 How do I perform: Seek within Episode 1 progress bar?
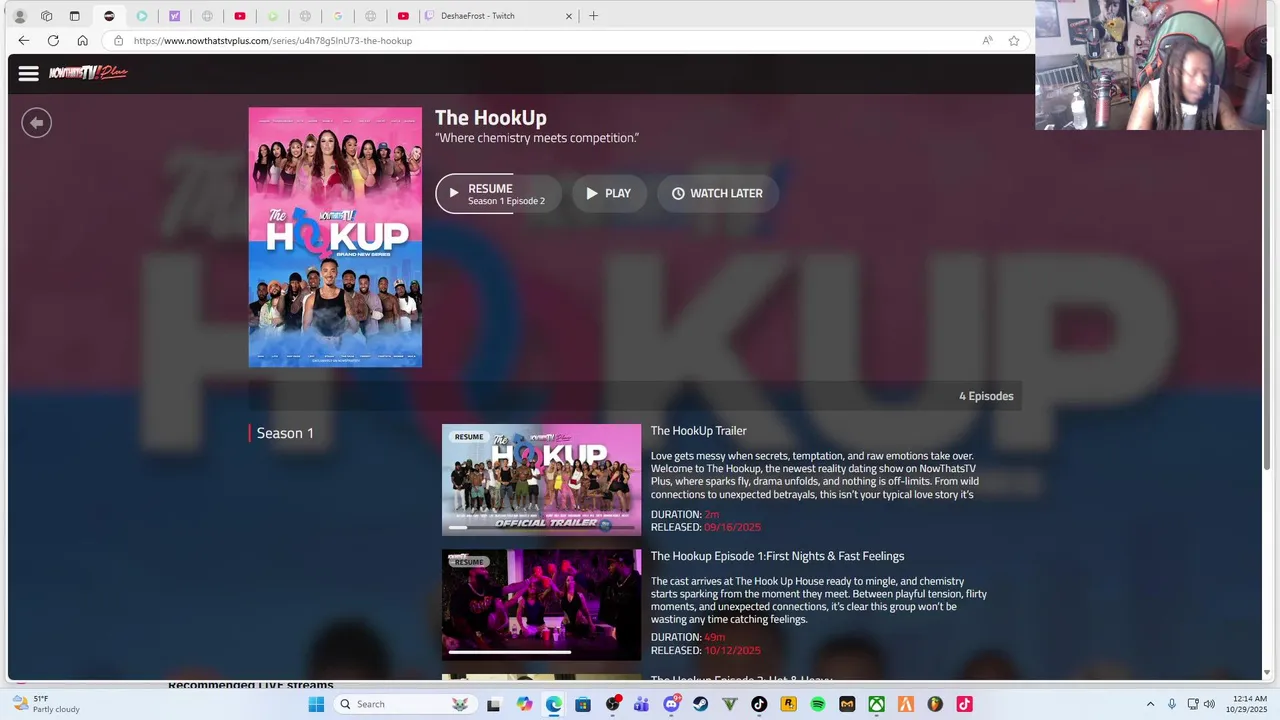click(x=541, y=652)
